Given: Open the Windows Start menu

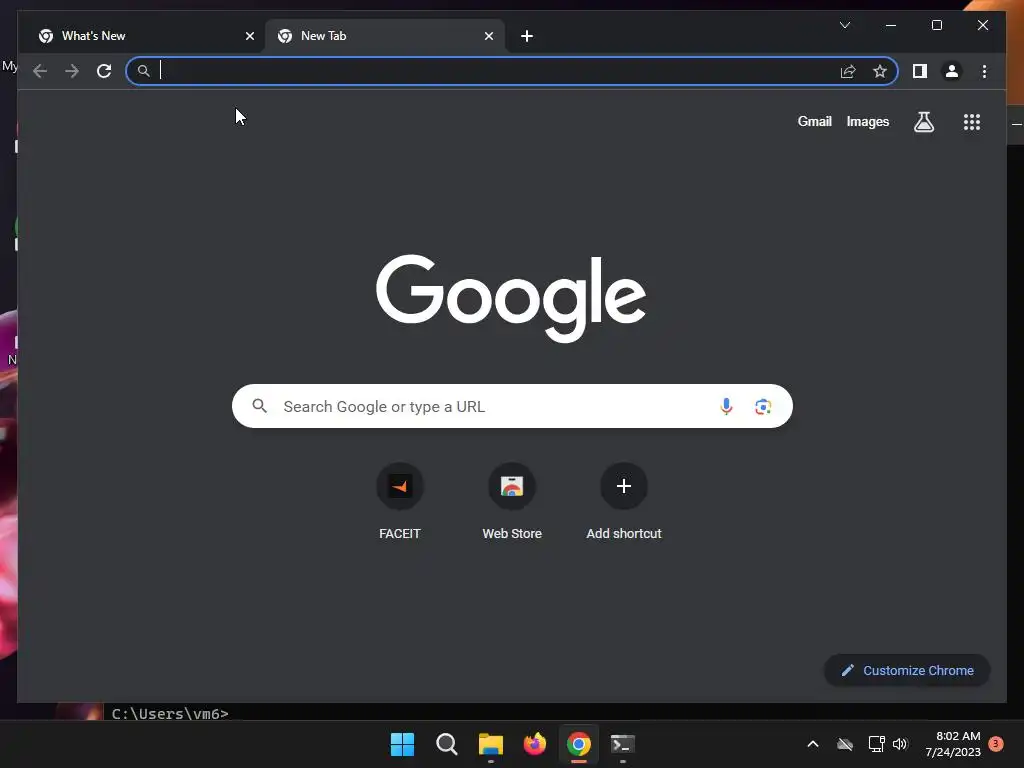Looking at the screenshot, I should tap(402, 744).
